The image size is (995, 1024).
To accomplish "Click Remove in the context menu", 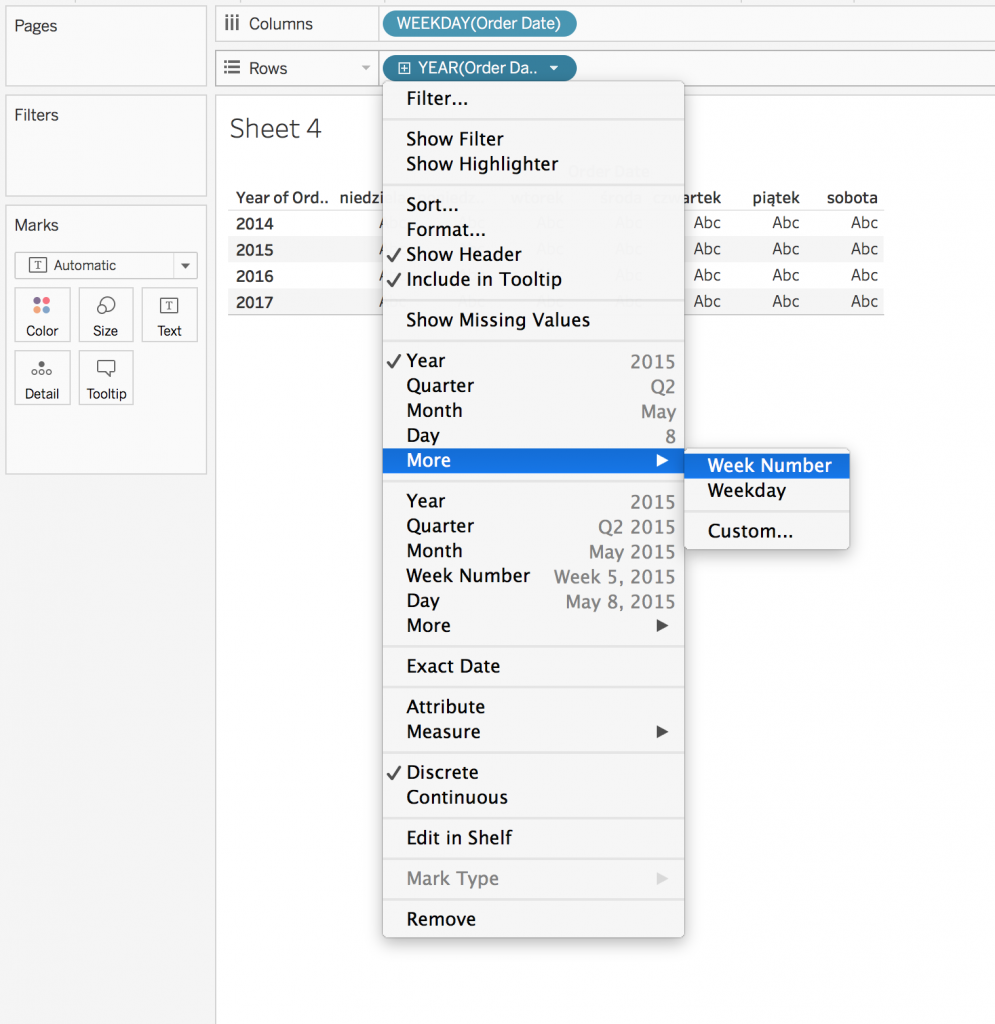I will (x=441, y=919).
